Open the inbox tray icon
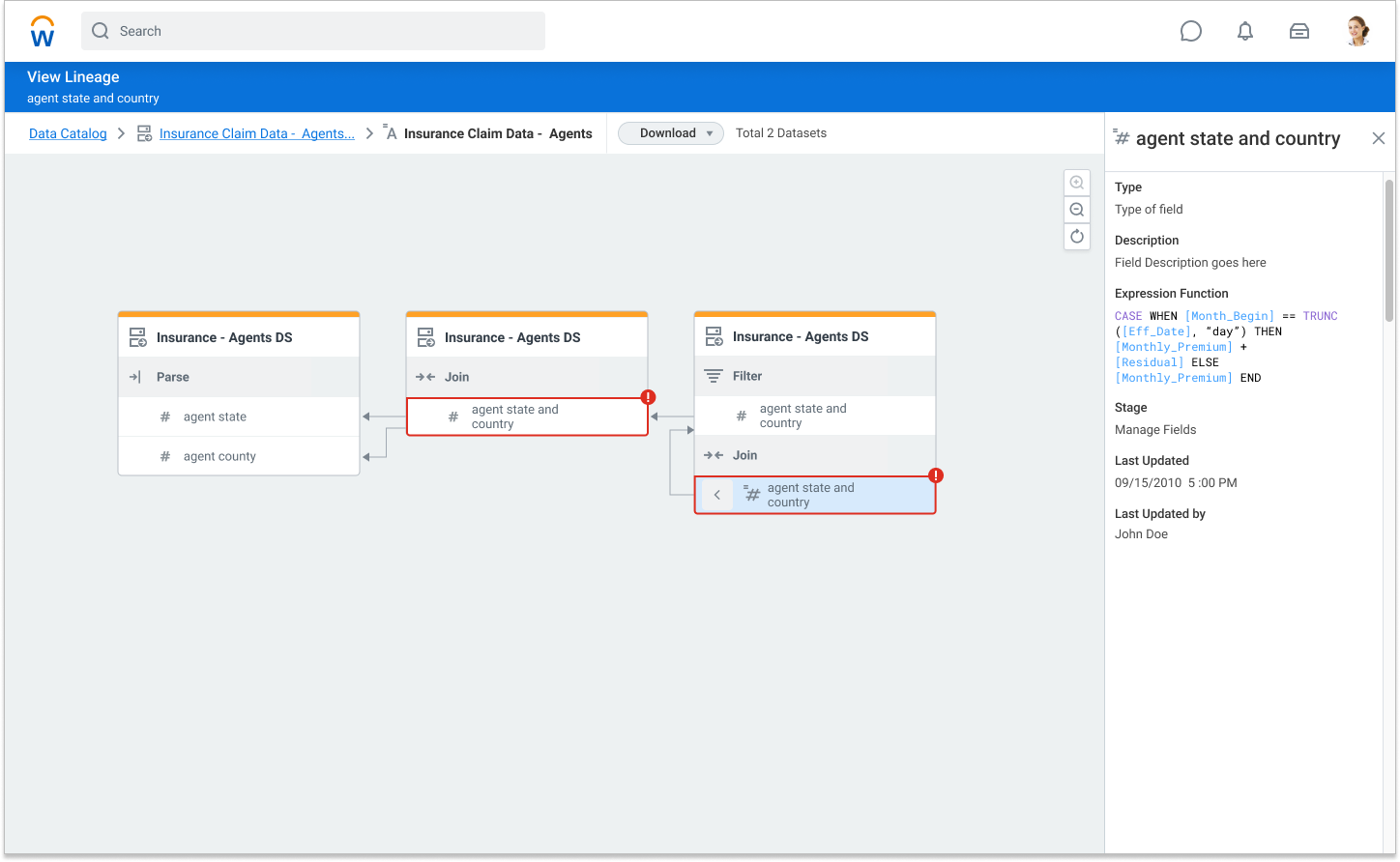 [x=1298, y=32]
